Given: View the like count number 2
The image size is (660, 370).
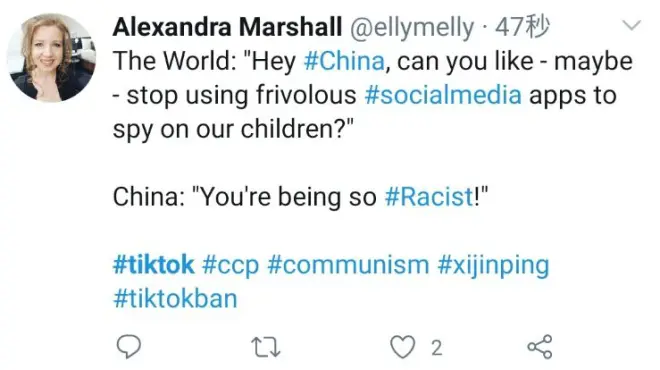Looking at the screenshot, I should (x=436, y=348).
